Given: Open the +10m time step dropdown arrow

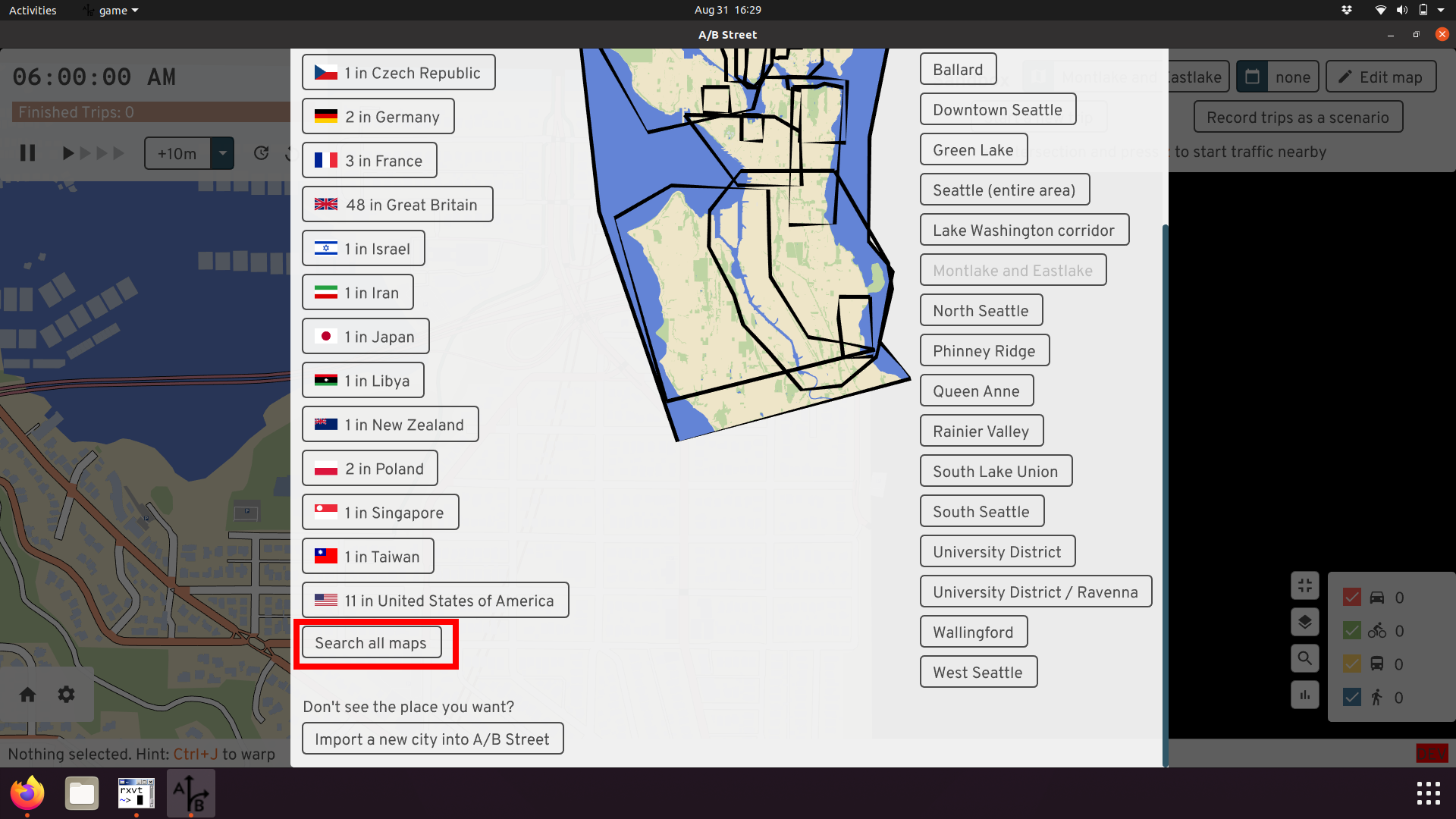Looking at the screenshot, I should (x=222, y=153).
